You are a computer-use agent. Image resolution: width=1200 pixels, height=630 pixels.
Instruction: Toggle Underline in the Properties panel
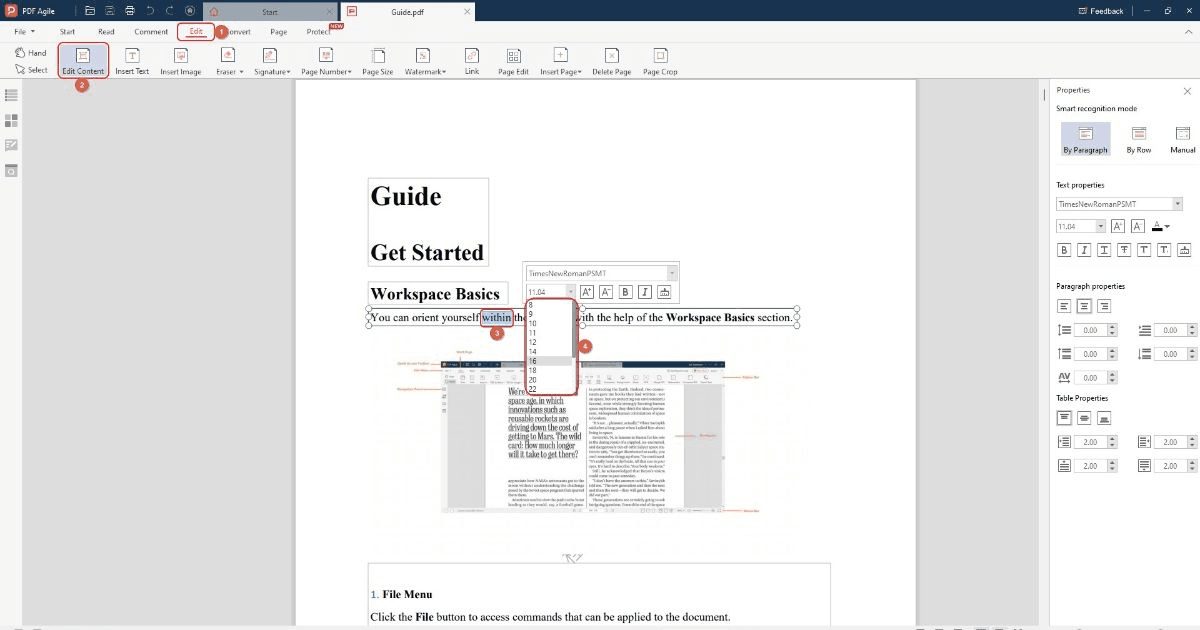pos(1104,250)
